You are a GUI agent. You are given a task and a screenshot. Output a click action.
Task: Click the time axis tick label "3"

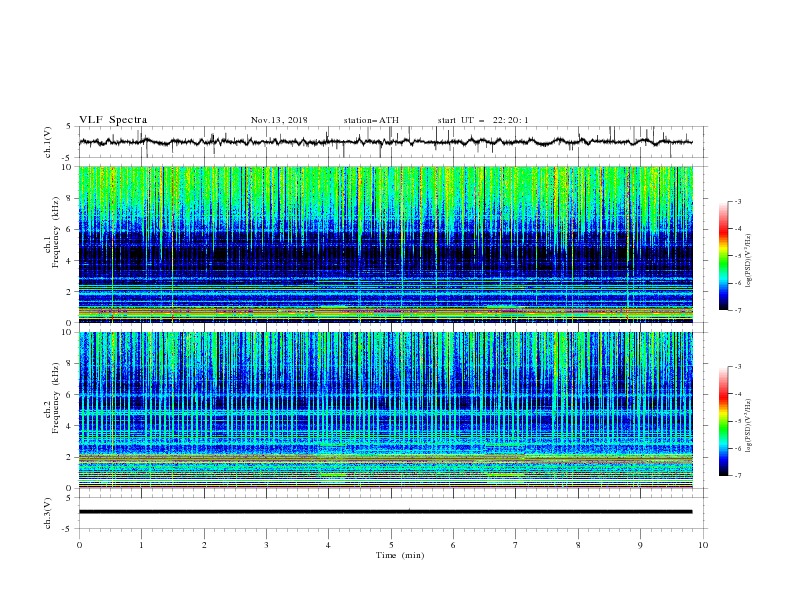click(x=267, y=545)
